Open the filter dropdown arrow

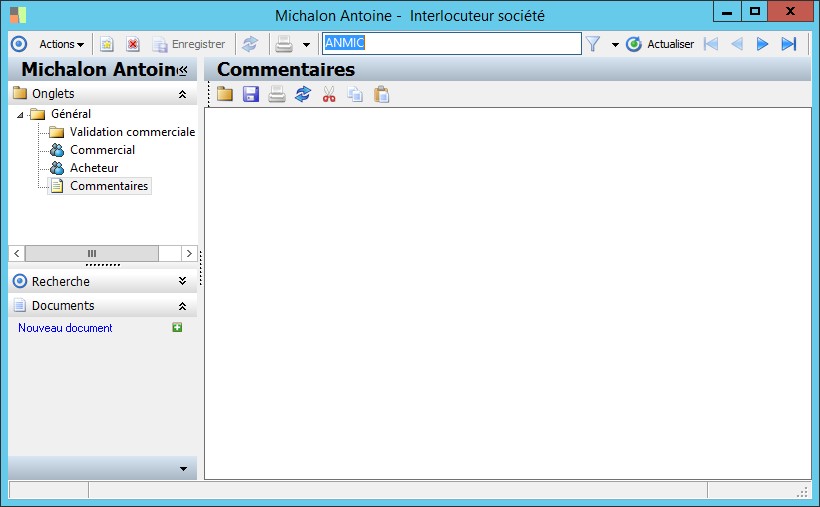[615, 45]
